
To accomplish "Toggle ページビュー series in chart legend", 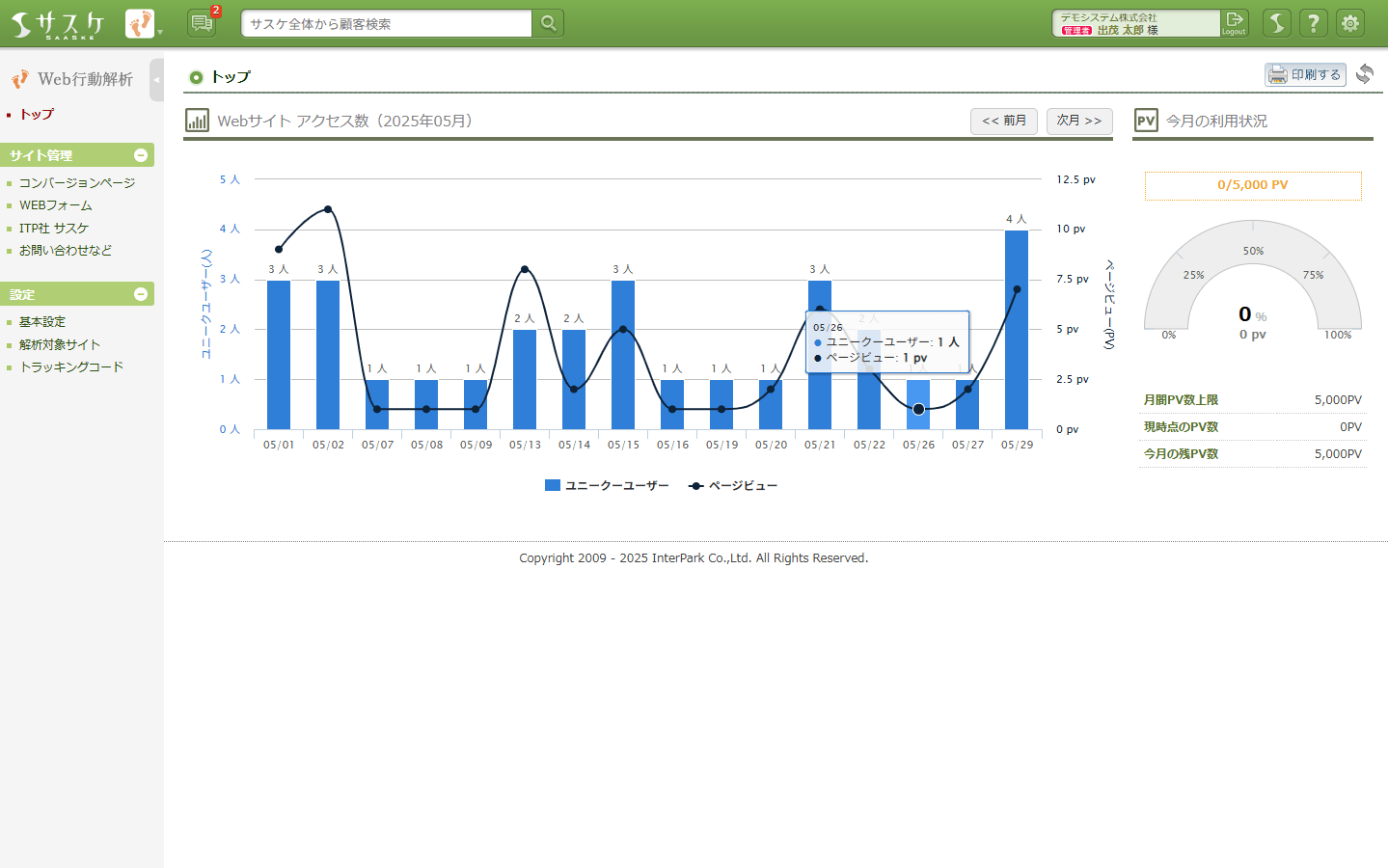I will 733,486.
